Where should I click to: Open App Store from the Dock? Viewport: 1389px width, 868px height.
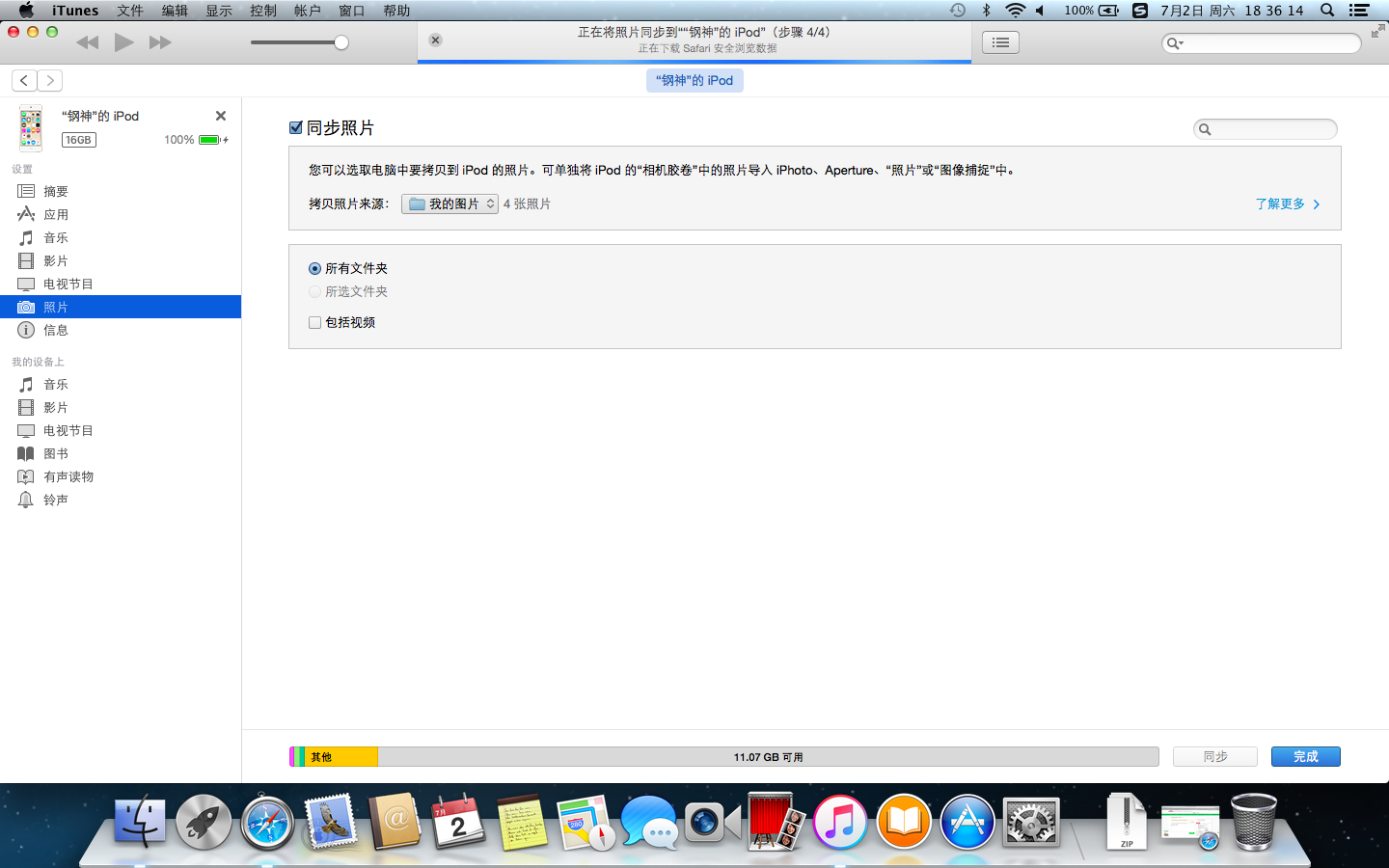click(x=967, y=822)
